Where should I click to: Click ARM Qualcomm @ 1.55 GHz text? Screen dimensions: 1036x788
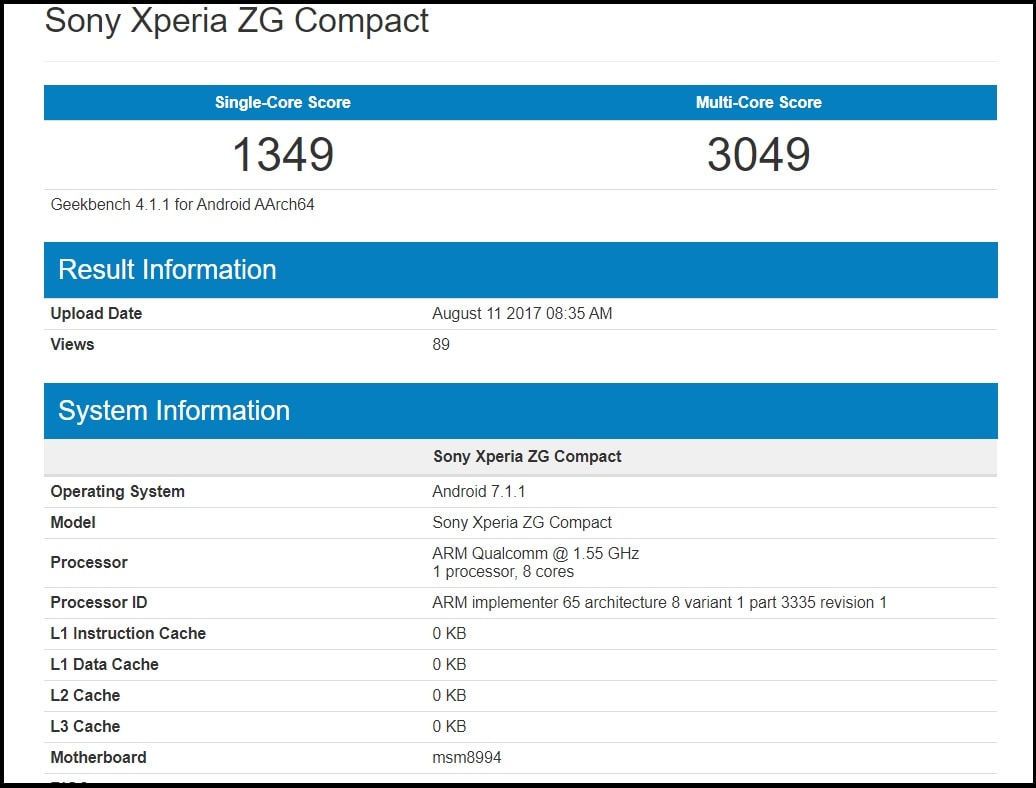click(536, 554)
